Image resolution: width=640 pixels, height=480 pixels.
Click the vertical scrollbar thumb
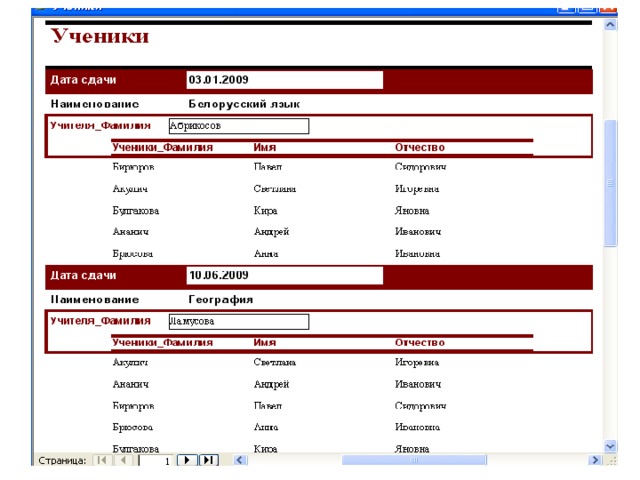[x=610, y=183]
